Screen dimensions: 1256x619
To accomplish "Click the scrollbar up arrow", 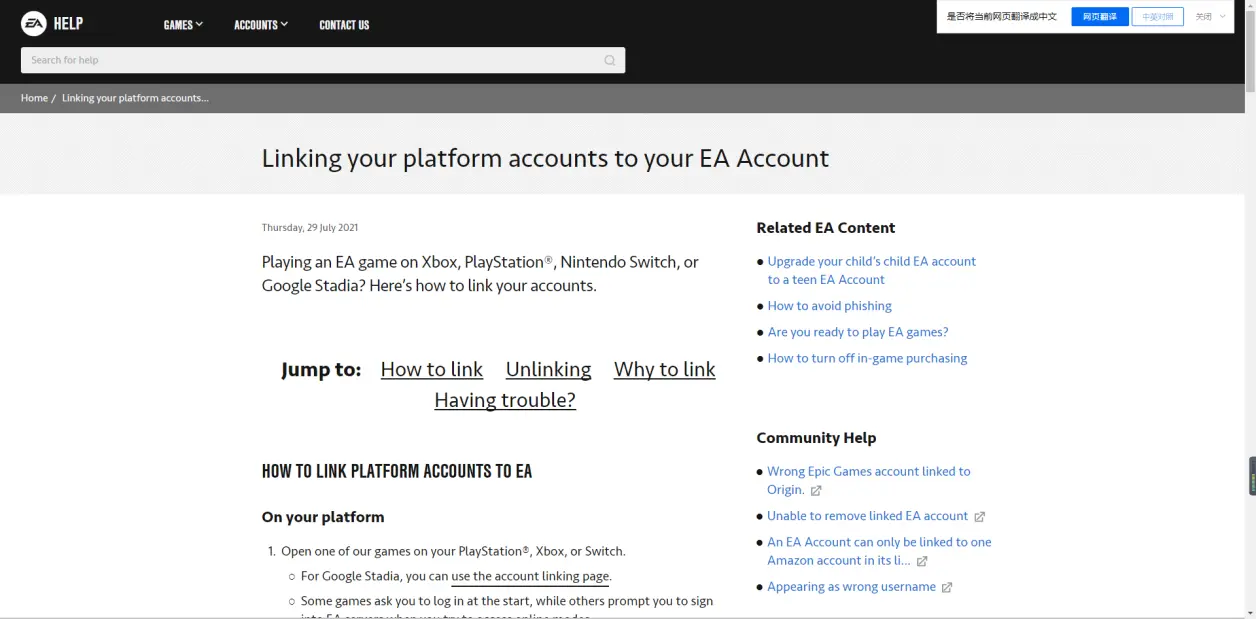I will click(x=1250, y=5).
